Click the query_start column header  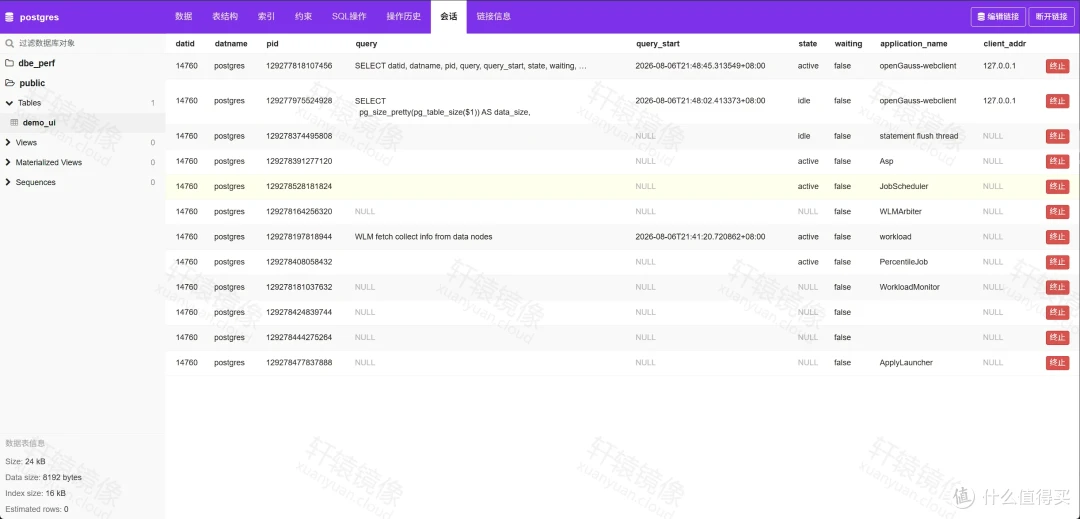pyautogui.click(x=658, y=43)
